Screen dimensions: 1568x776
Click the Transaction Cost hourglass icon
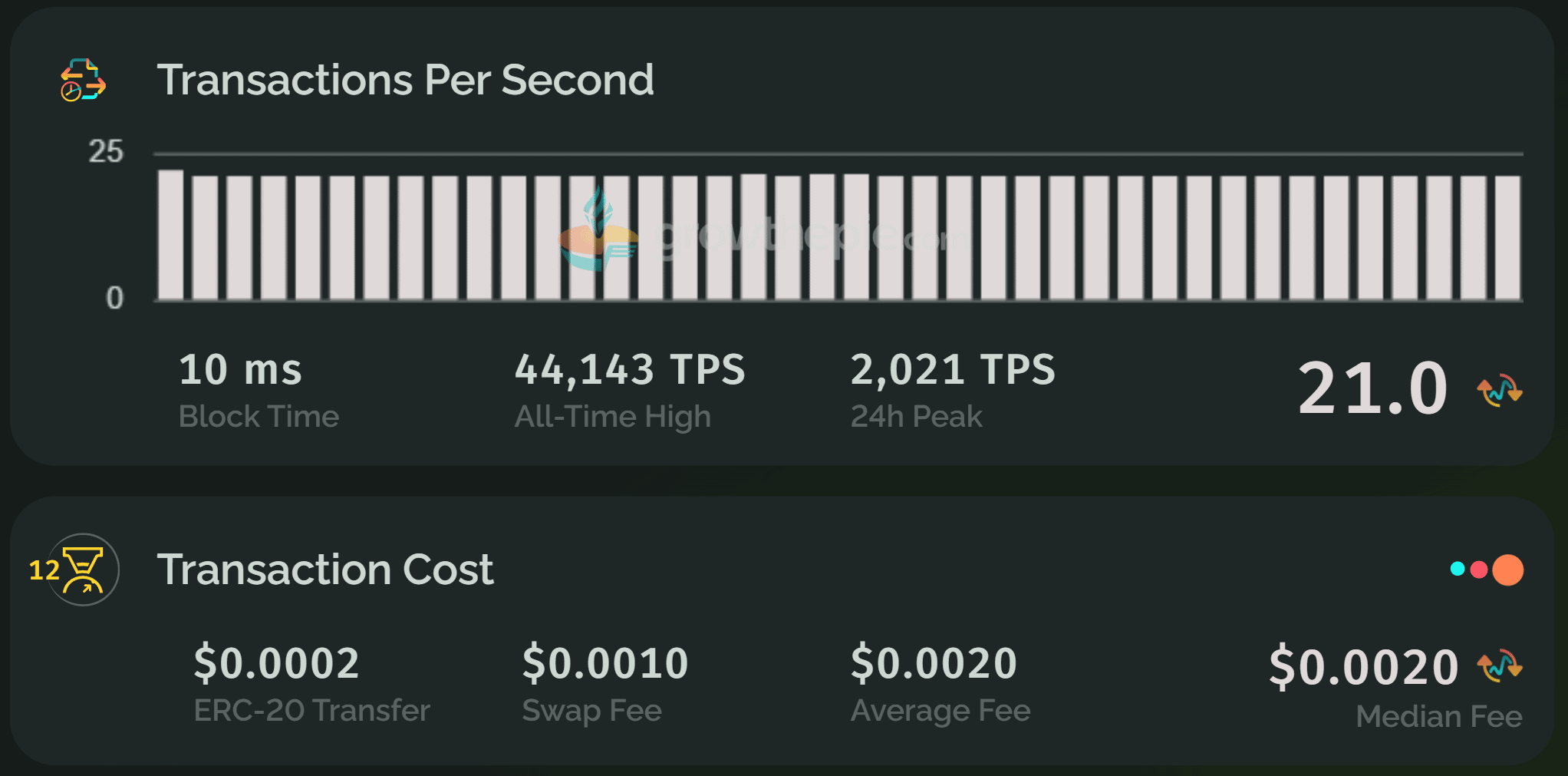84,570
